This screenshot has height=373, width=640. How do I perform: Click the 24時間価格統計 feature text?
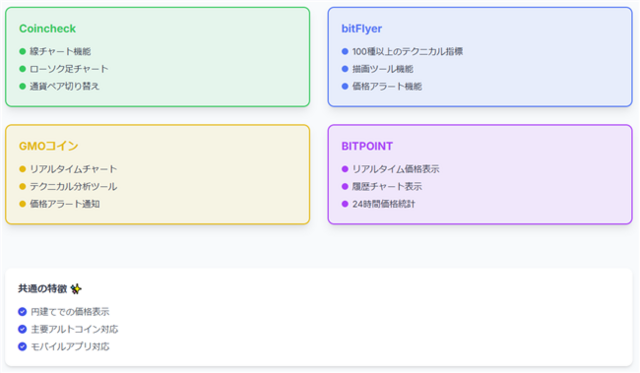coord(384,204)
